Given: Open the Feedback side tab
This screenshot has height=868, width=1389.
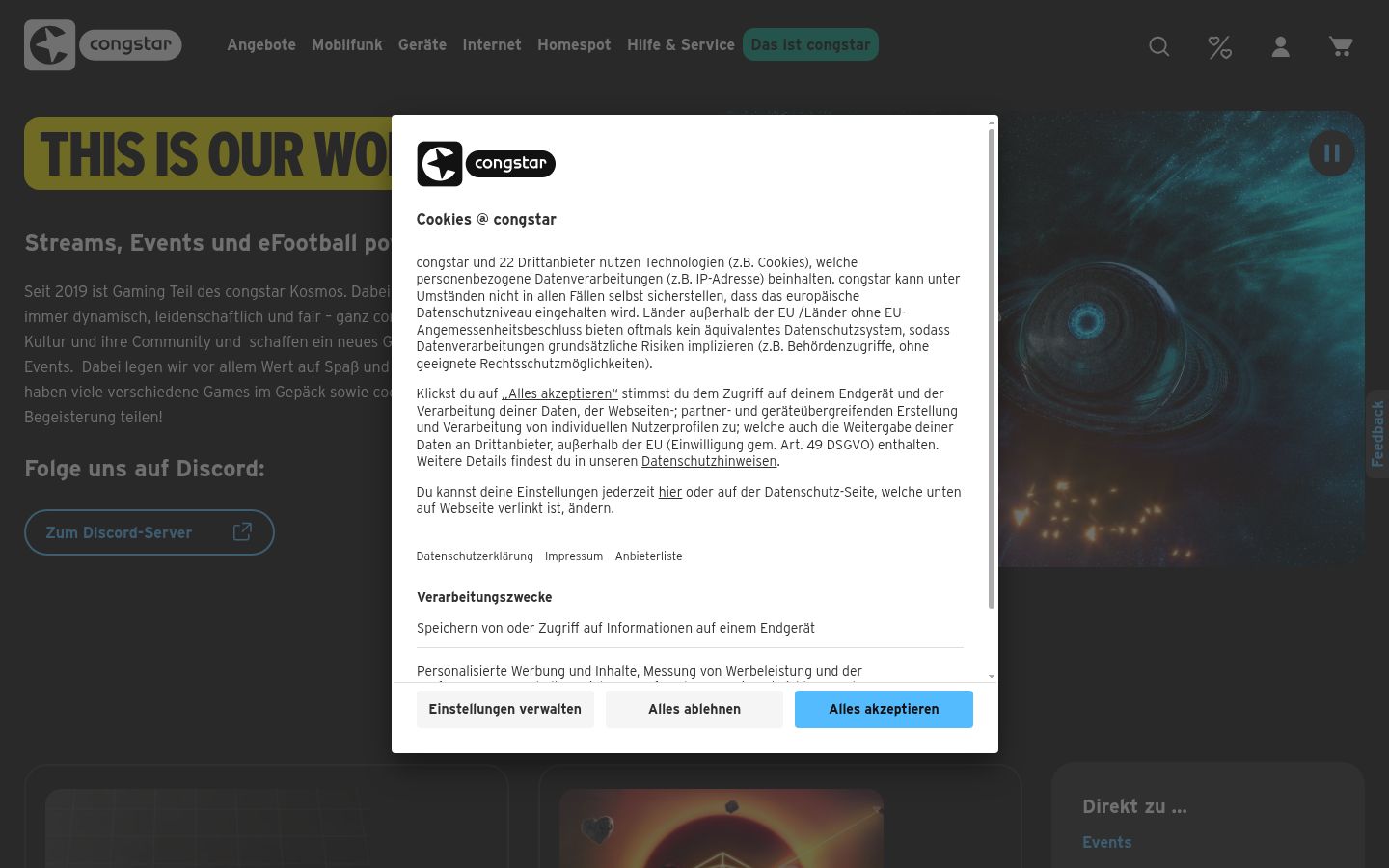Looking at the screenshot, I should (1377, 434).
